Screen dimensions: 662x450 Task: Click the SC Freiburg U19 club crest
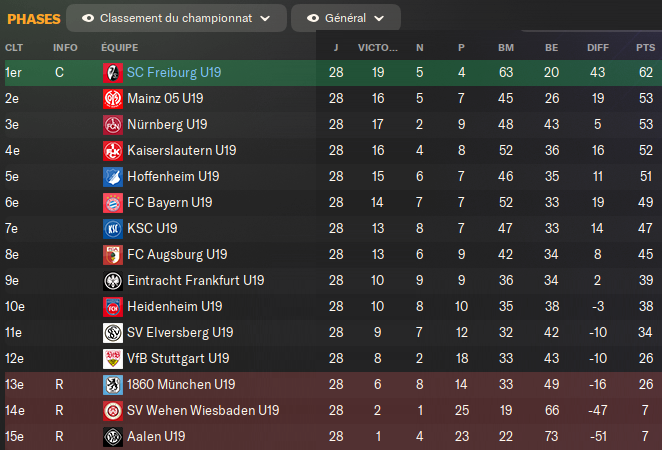pos(112,72)
